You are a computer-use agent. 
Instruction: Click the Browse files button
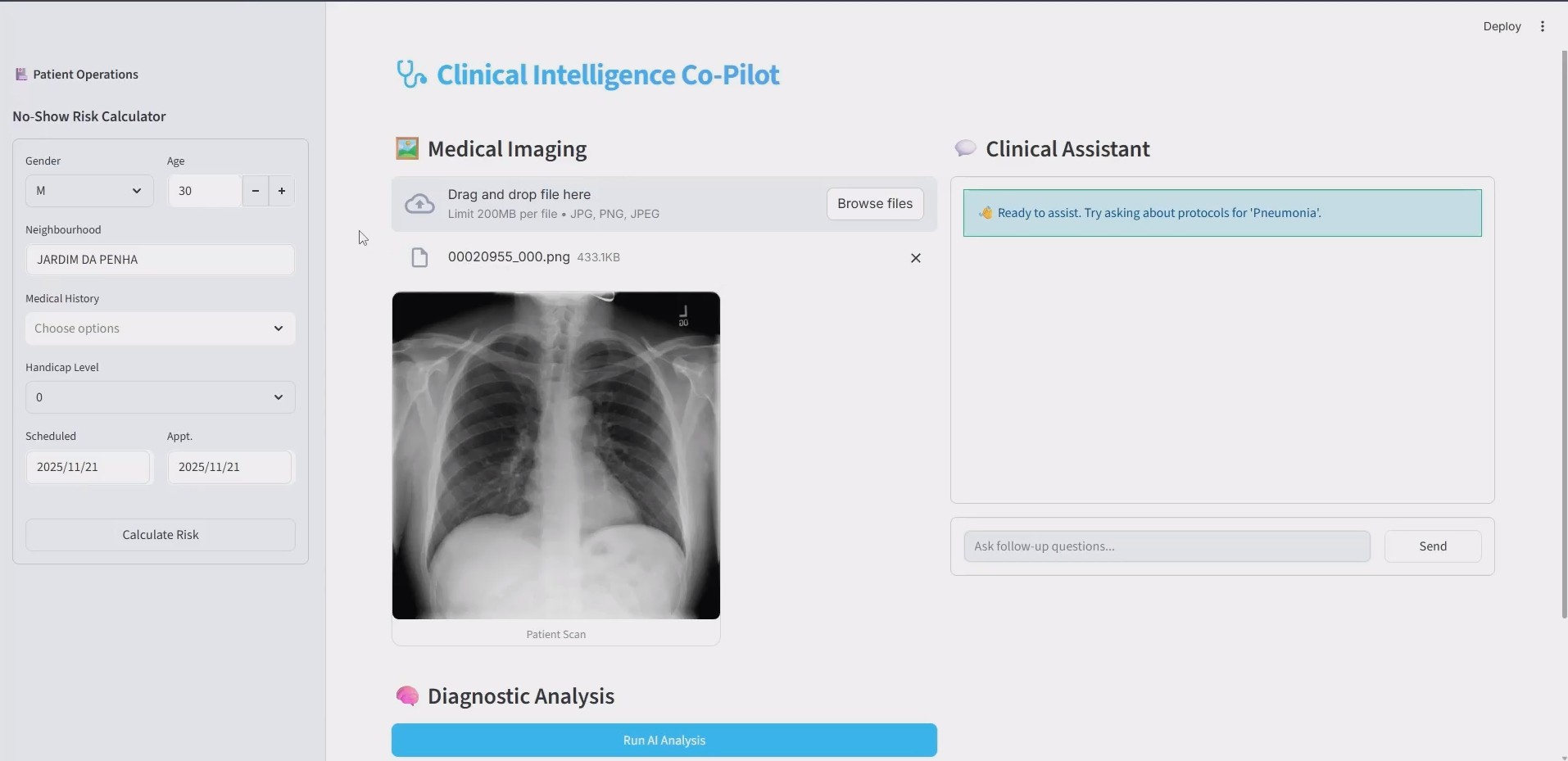(875, 204)
